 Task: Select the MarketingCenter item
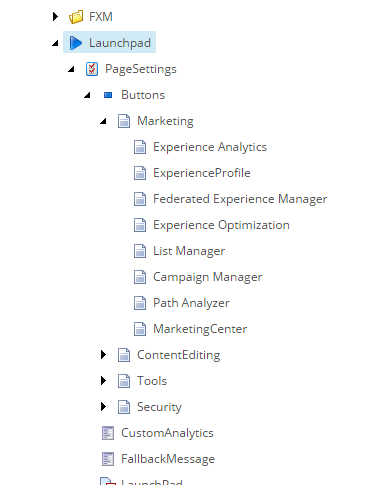click(x=200, y=329)
